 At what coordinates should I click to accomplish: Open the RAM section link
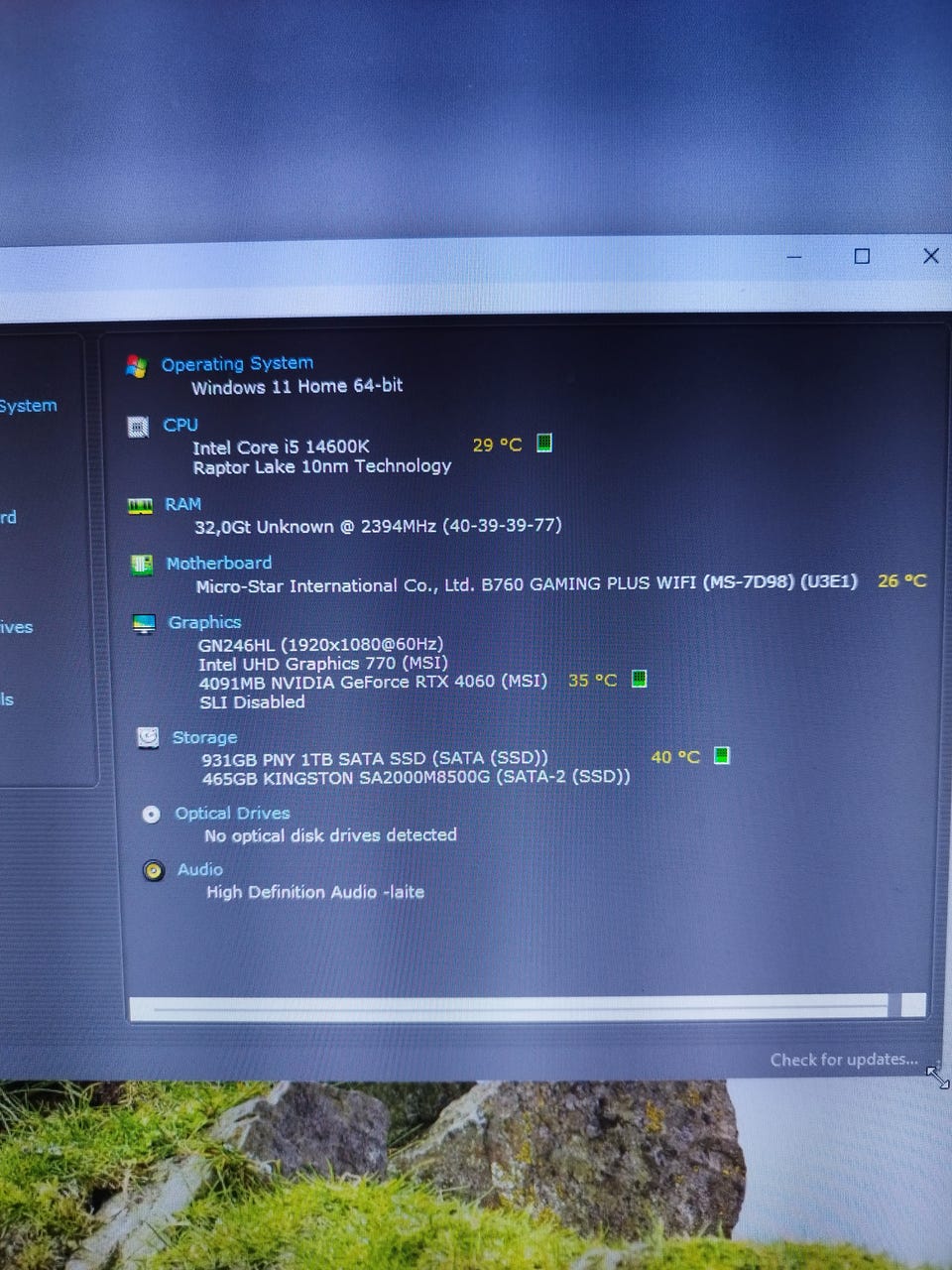182,504
